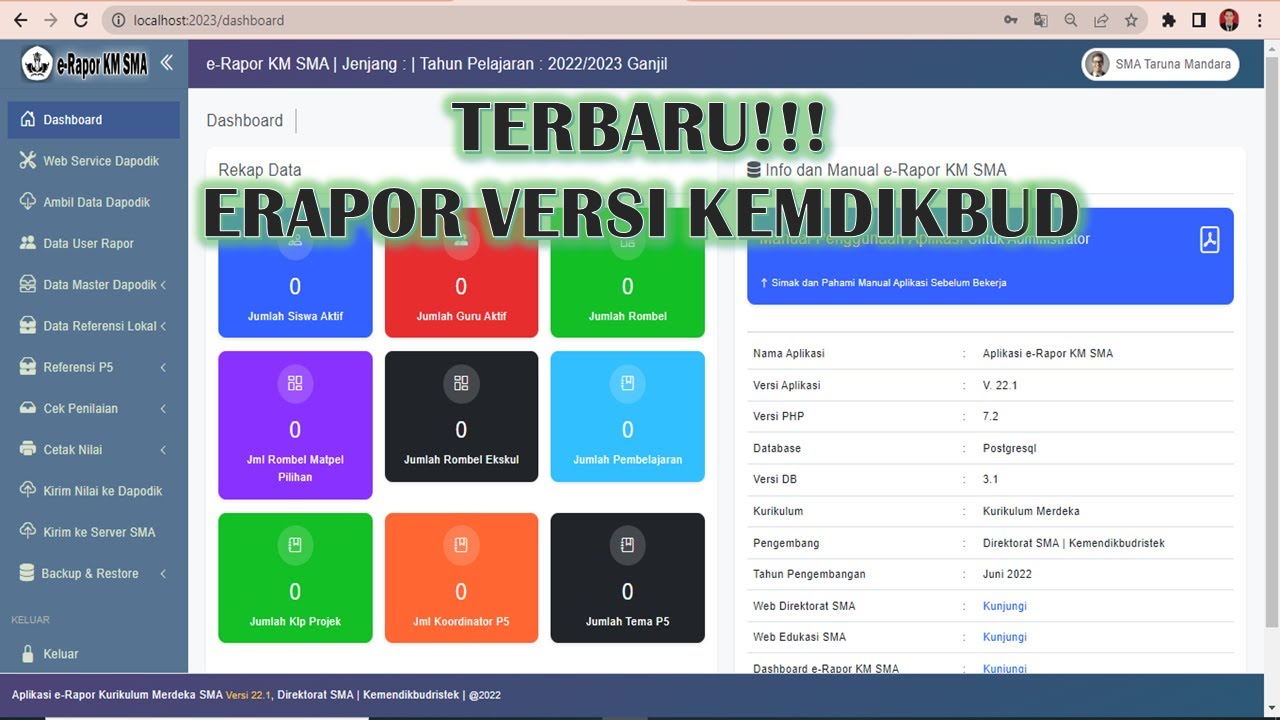1280x720 pixels.
Task: Click the icon on Jumlah Tema P5 card
Action: point(627,545)
